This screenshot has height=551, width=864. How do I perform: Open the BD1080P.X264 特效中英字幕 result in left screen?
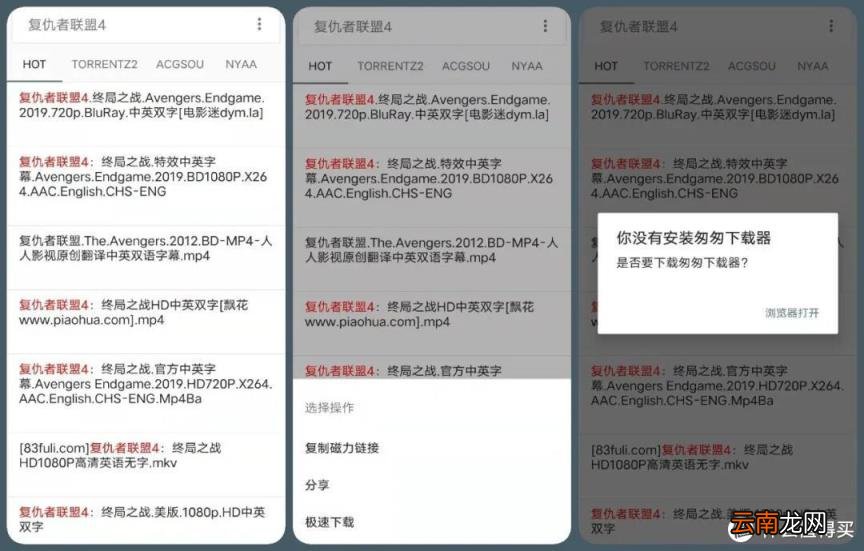[x=146, y=186]
